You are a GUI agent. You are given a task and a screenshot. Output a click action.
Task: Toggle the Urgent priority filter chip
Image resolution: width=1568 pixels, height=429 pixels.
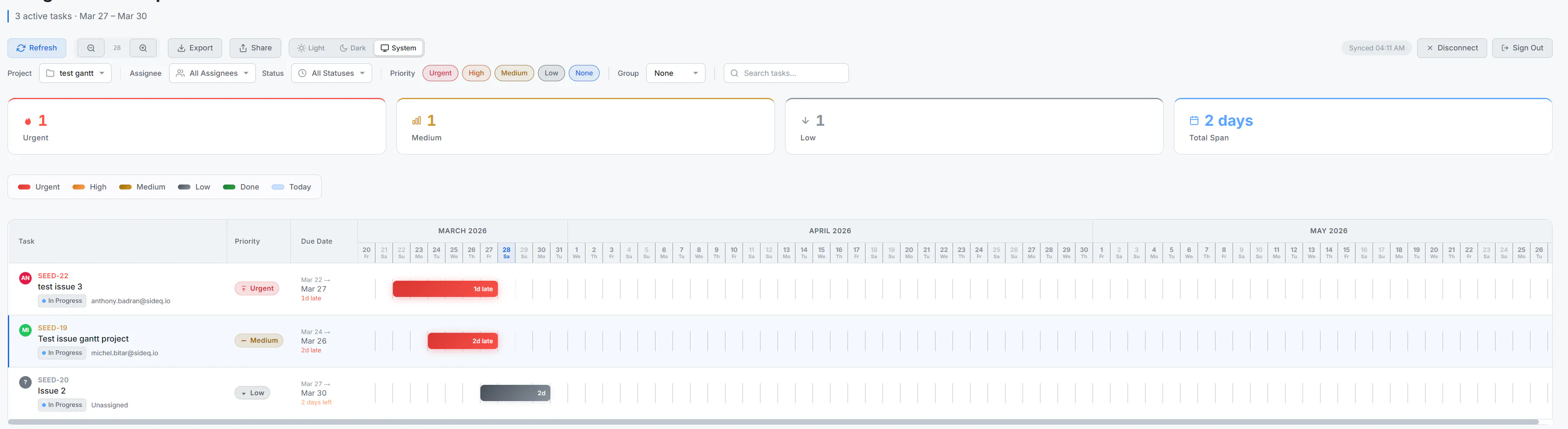tap(440, 73)
